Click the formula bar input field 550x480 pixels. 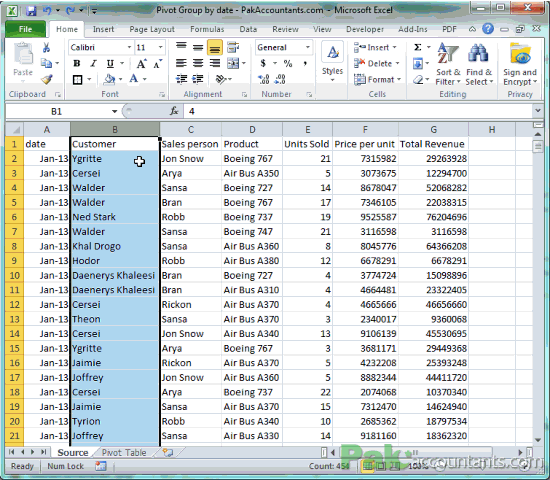358,112
